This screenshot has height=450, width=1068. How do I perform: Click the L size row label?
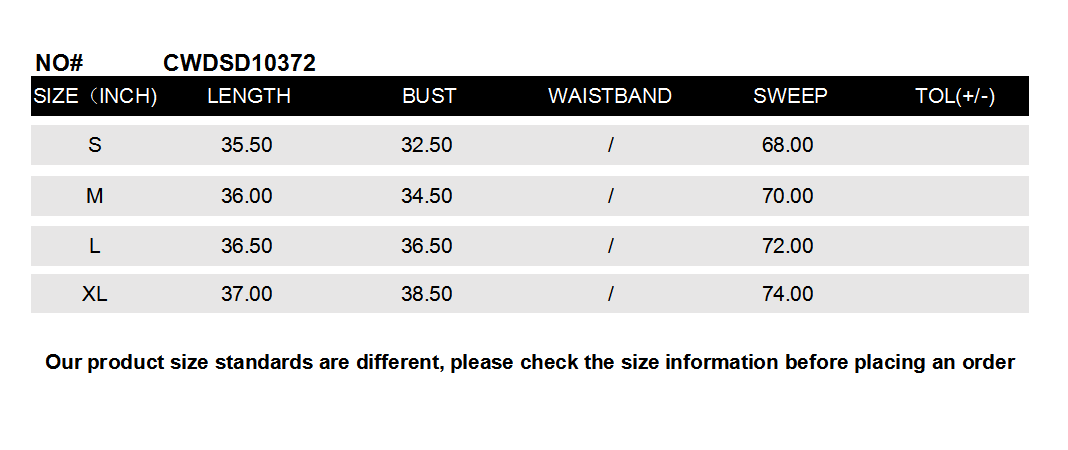tap(95, 246)
